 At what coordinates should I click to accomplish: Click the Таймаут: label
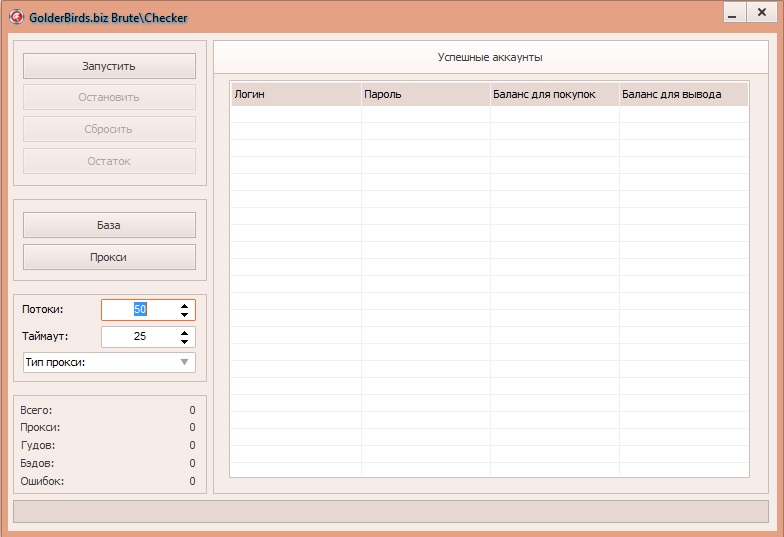45,336
